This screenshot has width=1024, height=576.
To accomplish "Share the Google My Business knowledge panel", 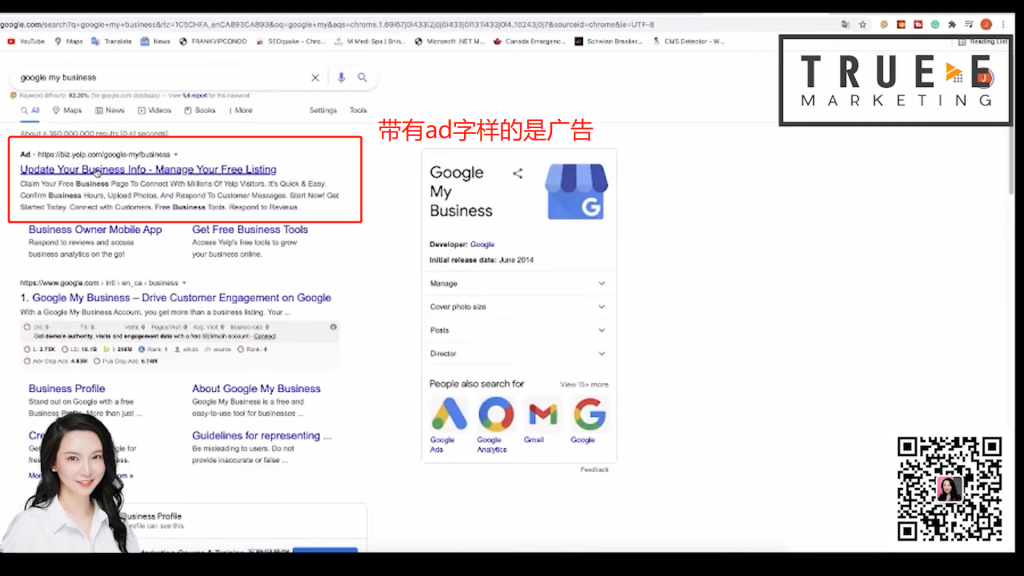I will 518,174.
